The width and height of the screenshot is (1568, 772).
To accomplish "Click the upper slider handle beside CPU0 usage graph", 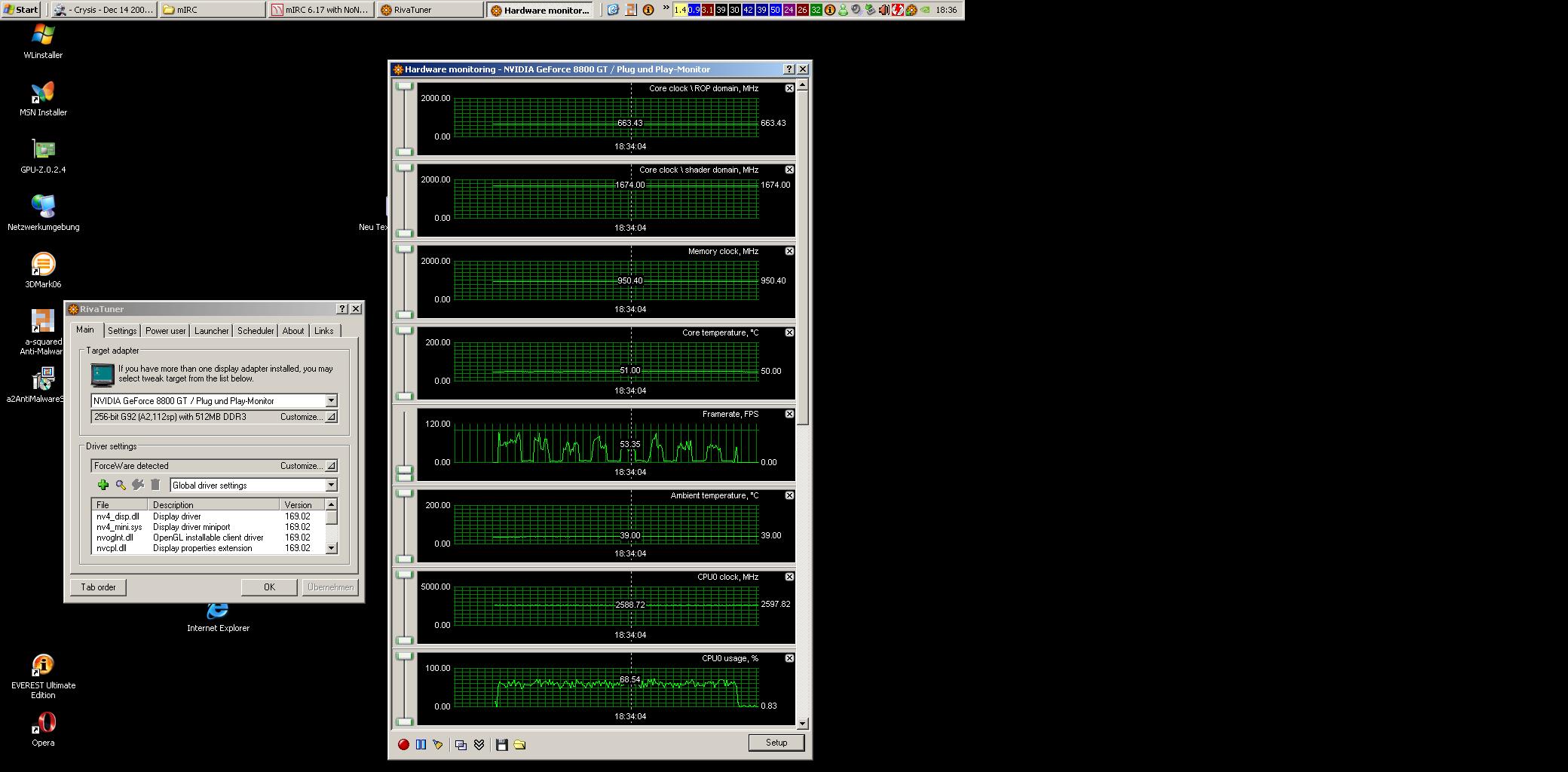I will 405,657.
